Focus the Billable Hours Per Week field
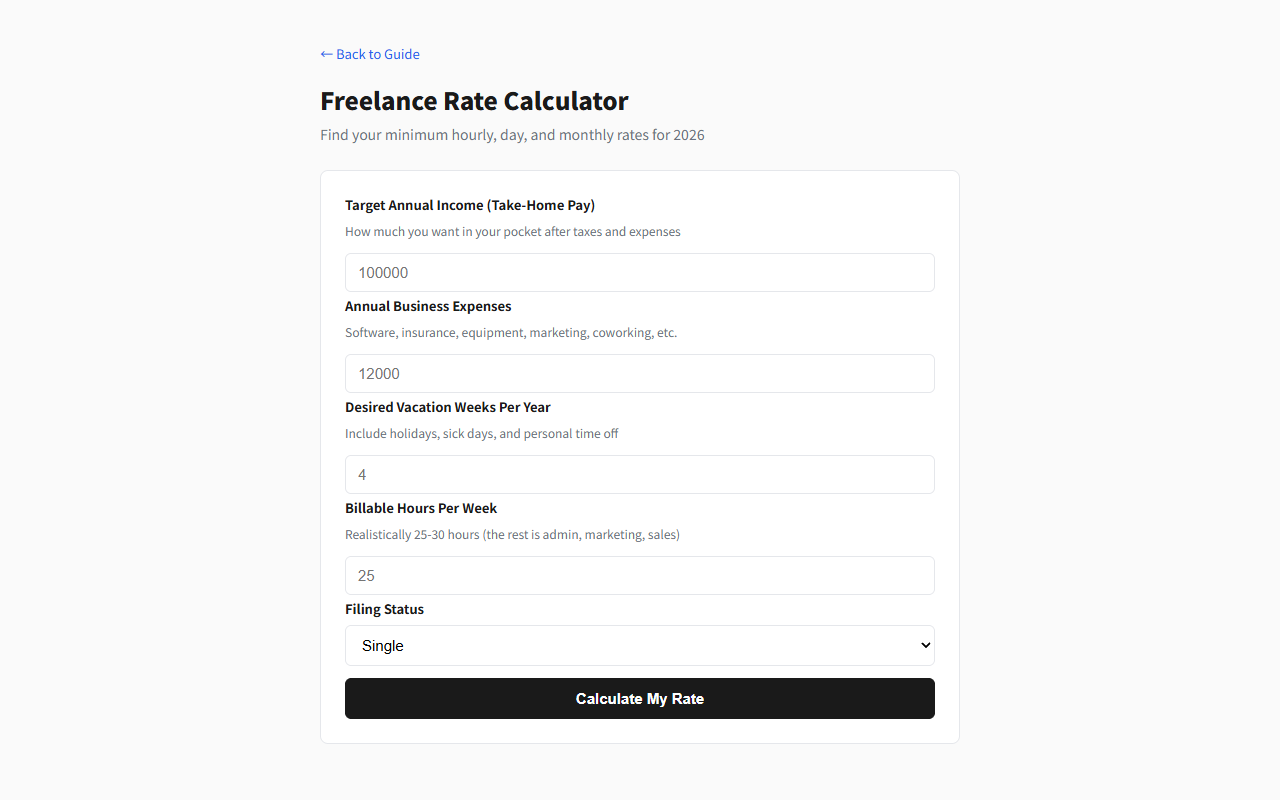The height and width of the screenshot is (800, 1280). (x=640, y=576)
